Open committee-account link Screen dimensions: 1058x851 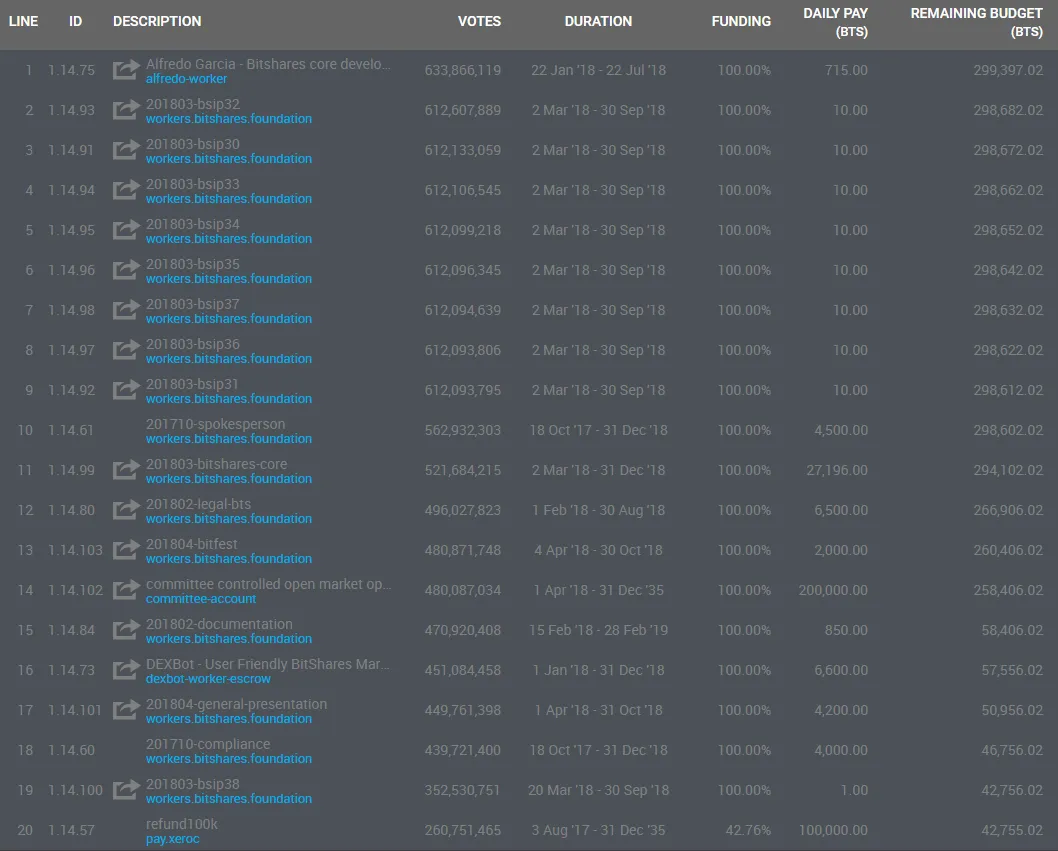[201, 599]
